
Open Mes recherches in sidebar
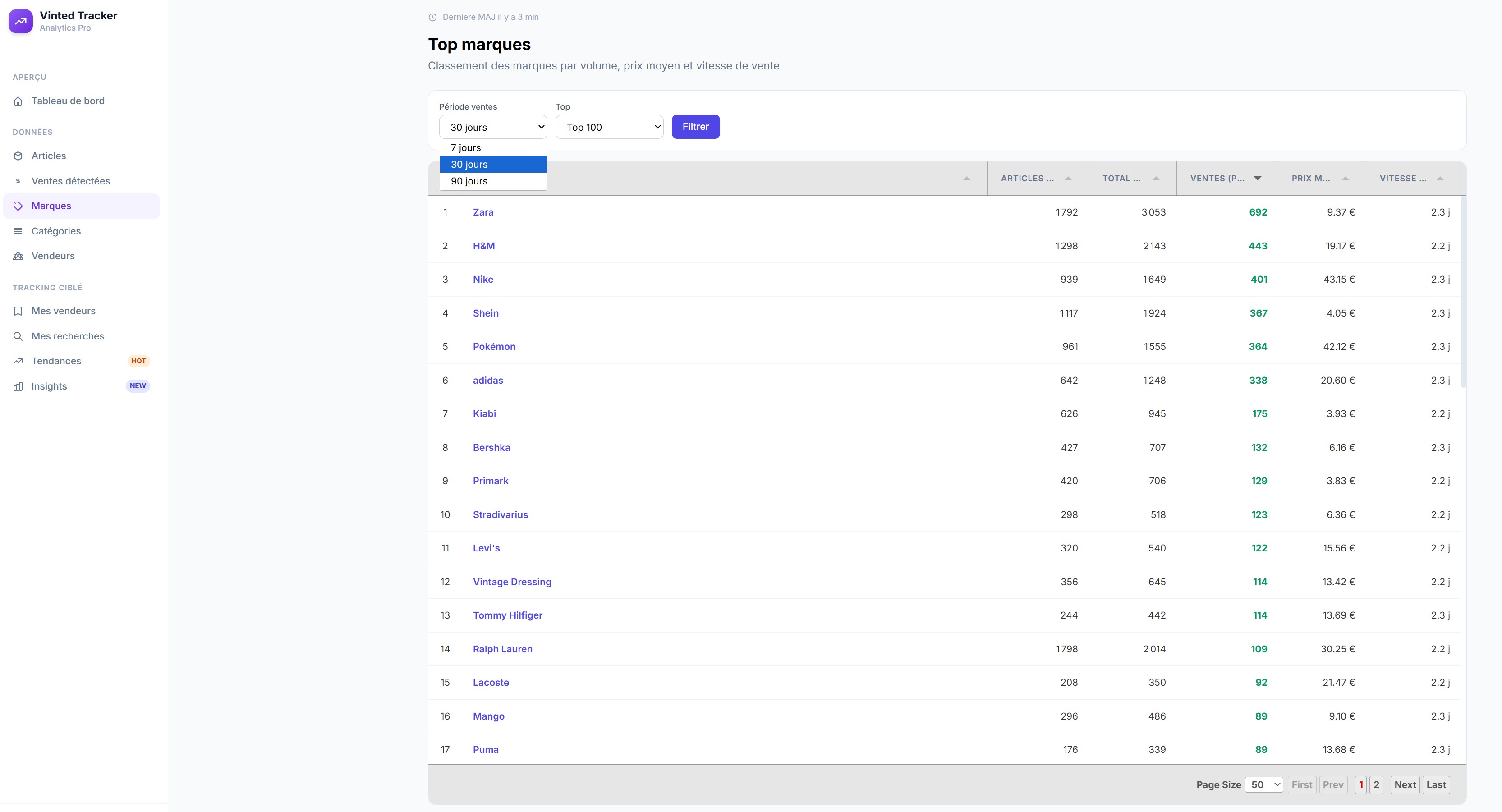tap(81, 336)
